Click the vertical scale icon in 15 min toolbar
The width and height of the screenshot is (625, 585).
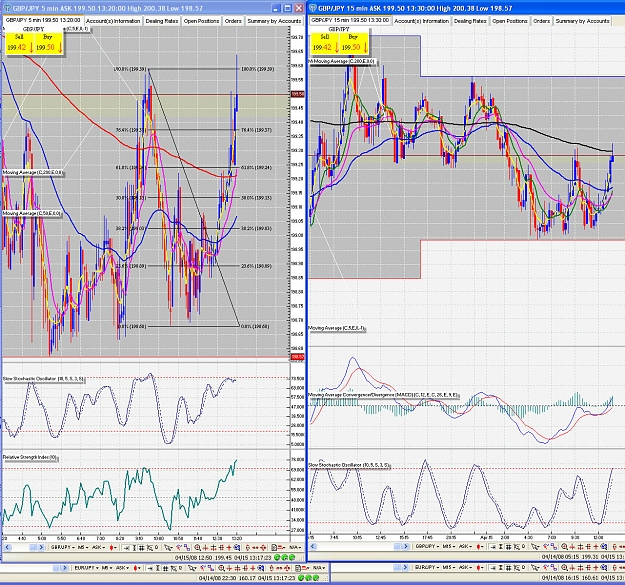[501, 546]
